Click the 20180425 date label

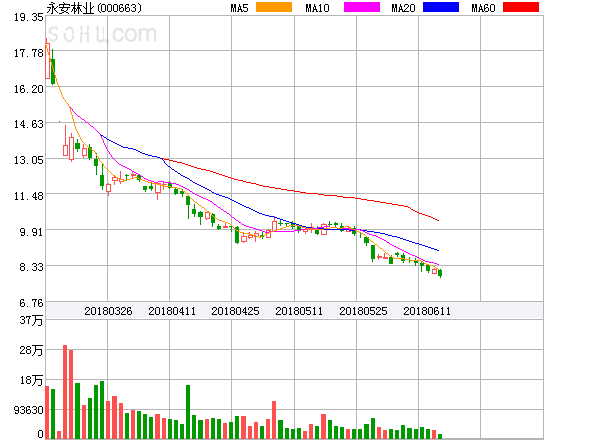coord(235,311)
